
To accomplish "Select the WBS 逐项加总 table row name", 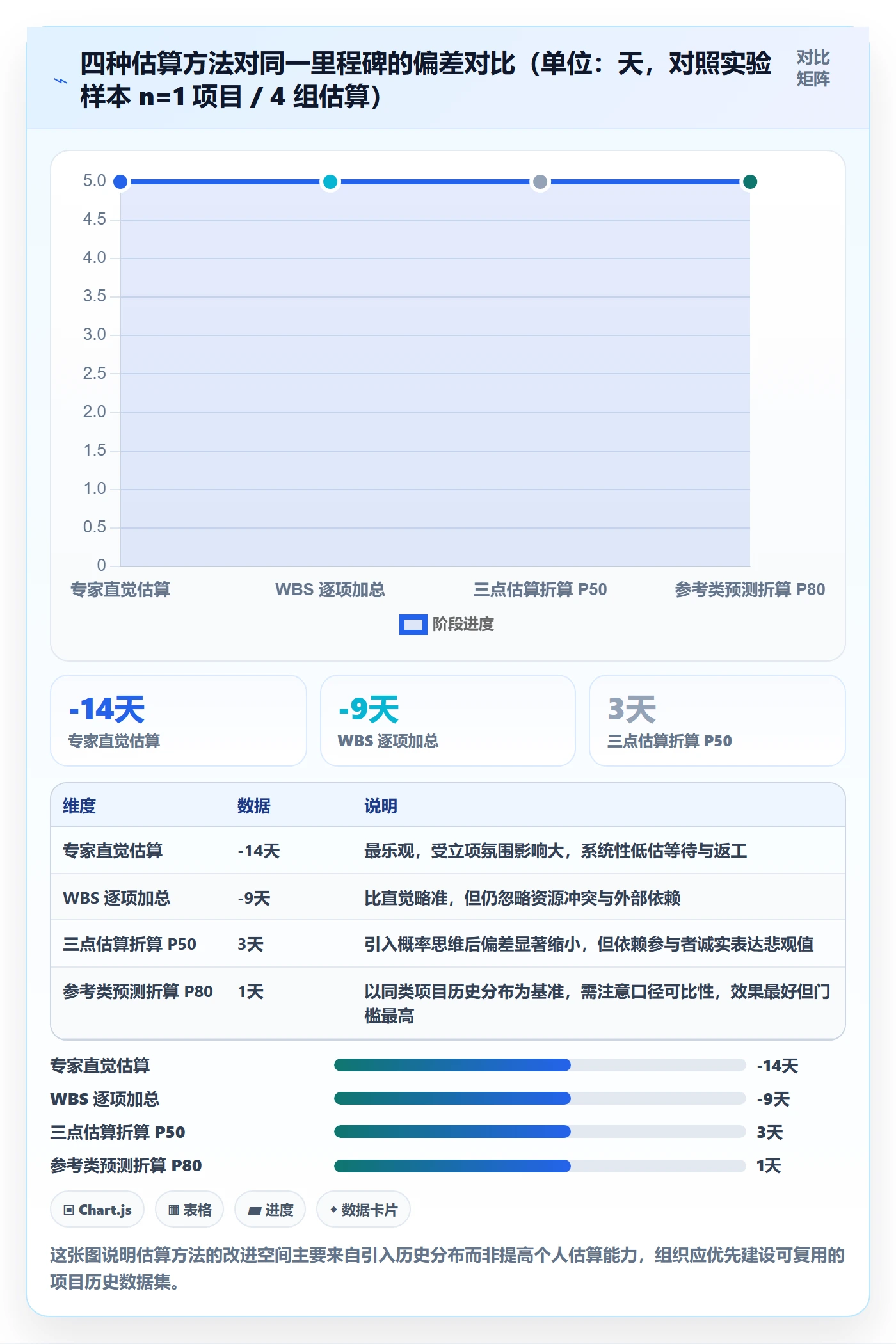I will pyautogui.click(x=116, y=898).
